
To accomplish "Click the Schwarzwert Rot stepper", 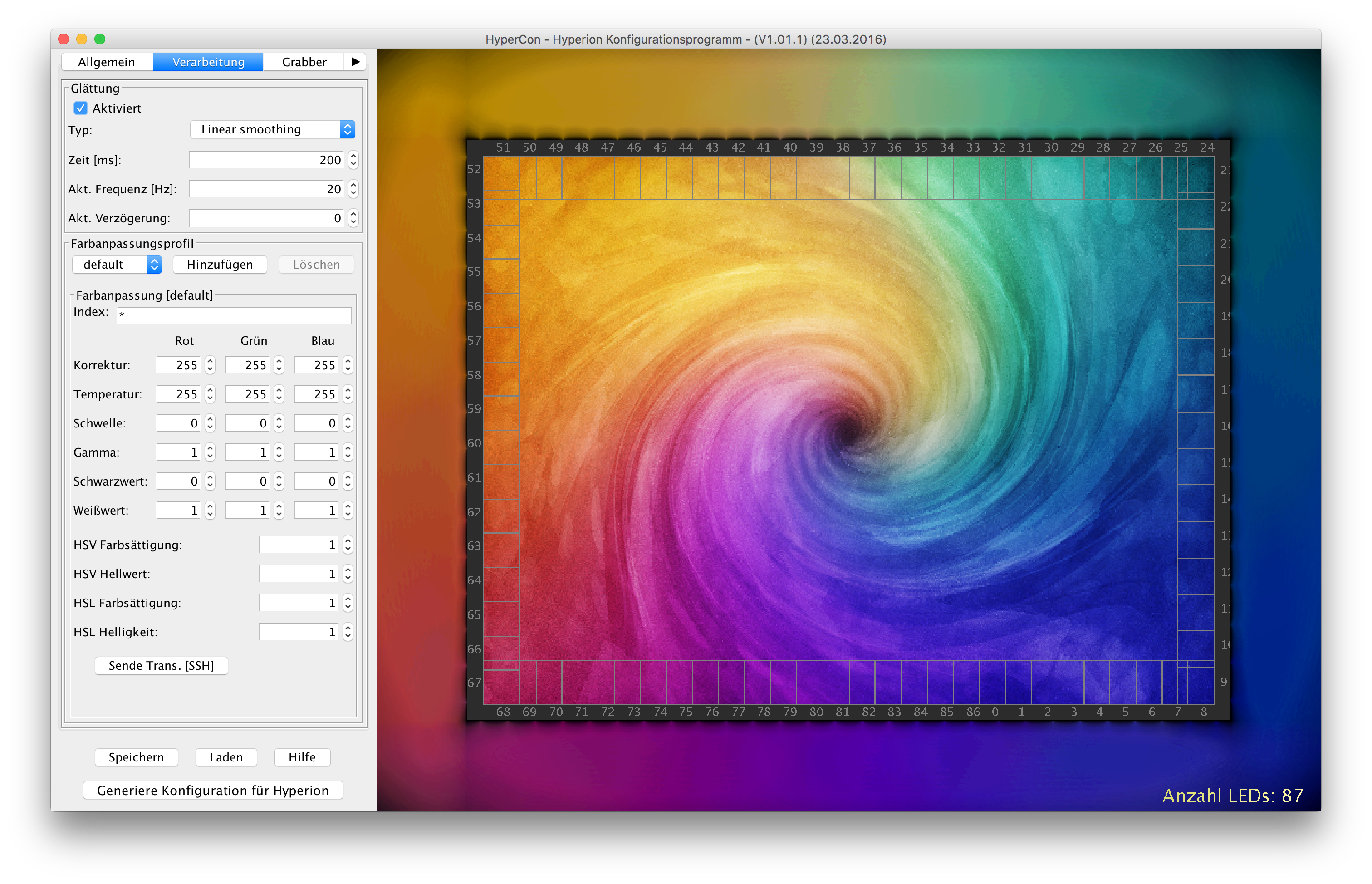I will [210, 481].
